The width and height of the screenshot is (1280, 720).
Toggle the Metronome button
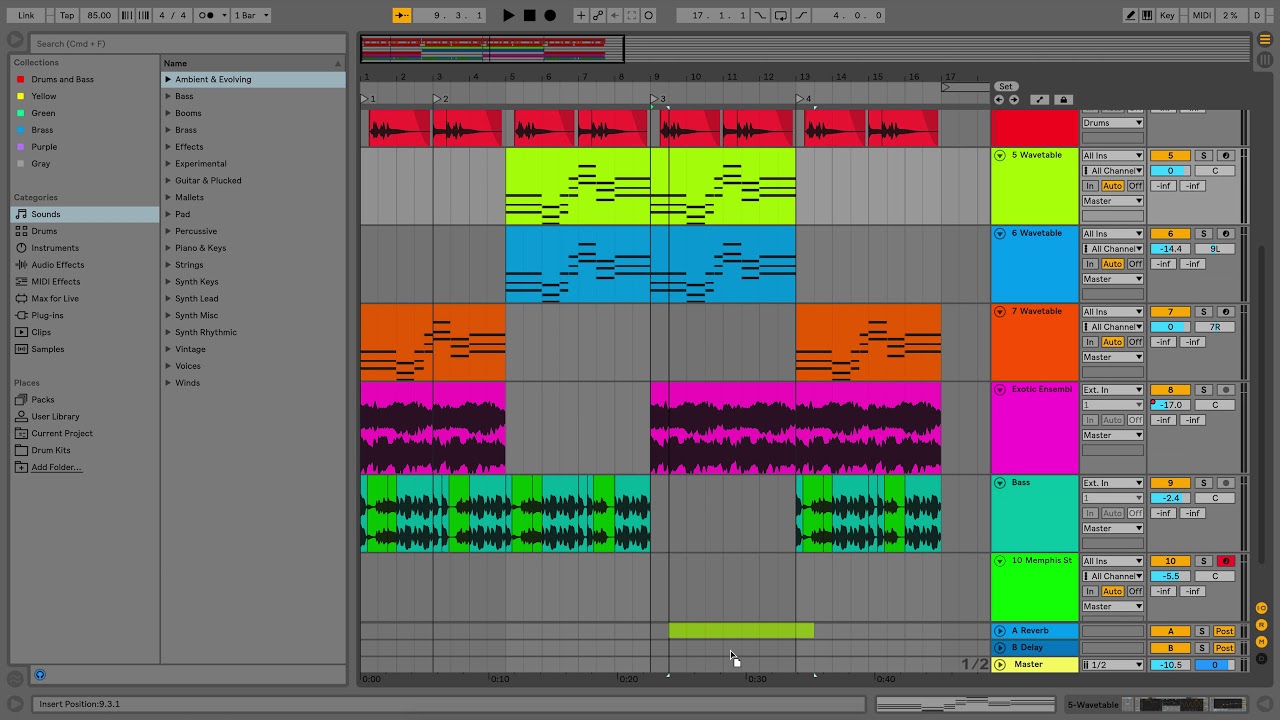tap(211, 15)
